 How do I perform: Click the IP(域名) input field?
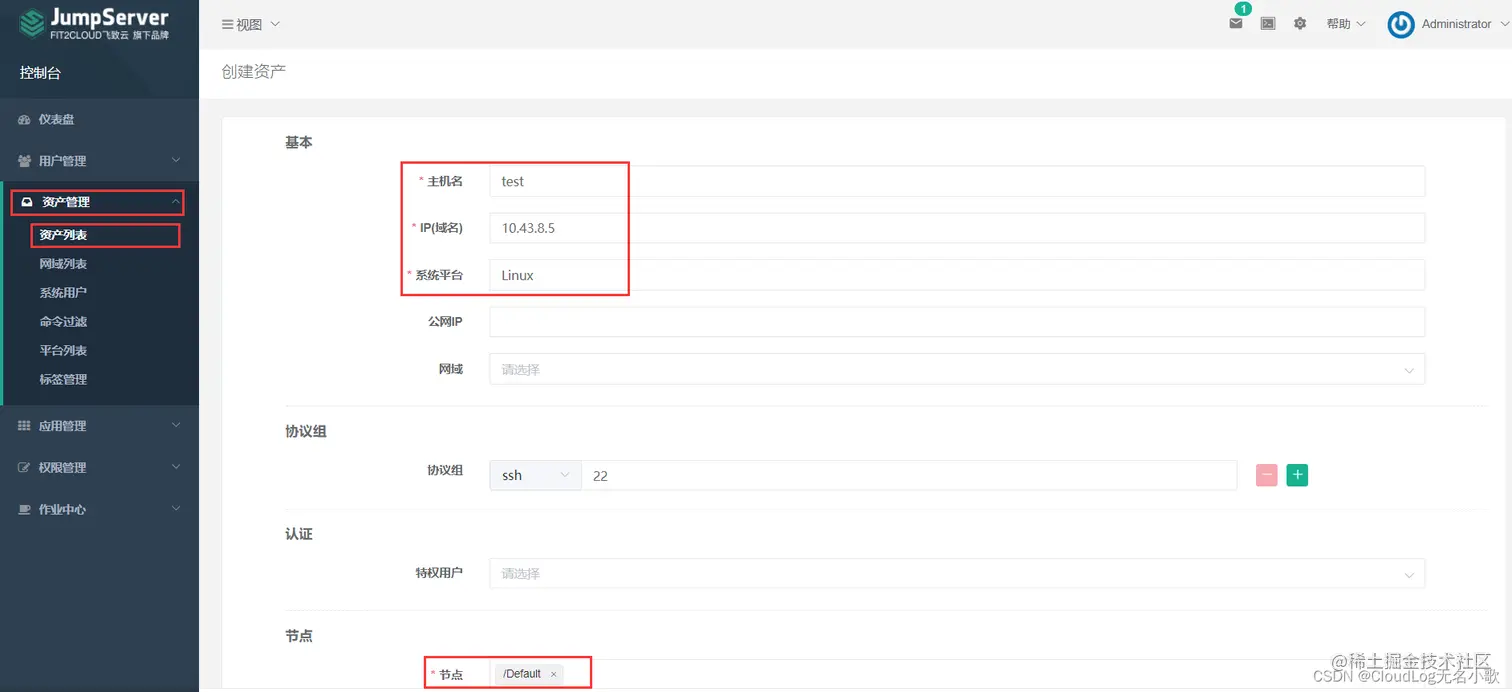pos(957,228)
